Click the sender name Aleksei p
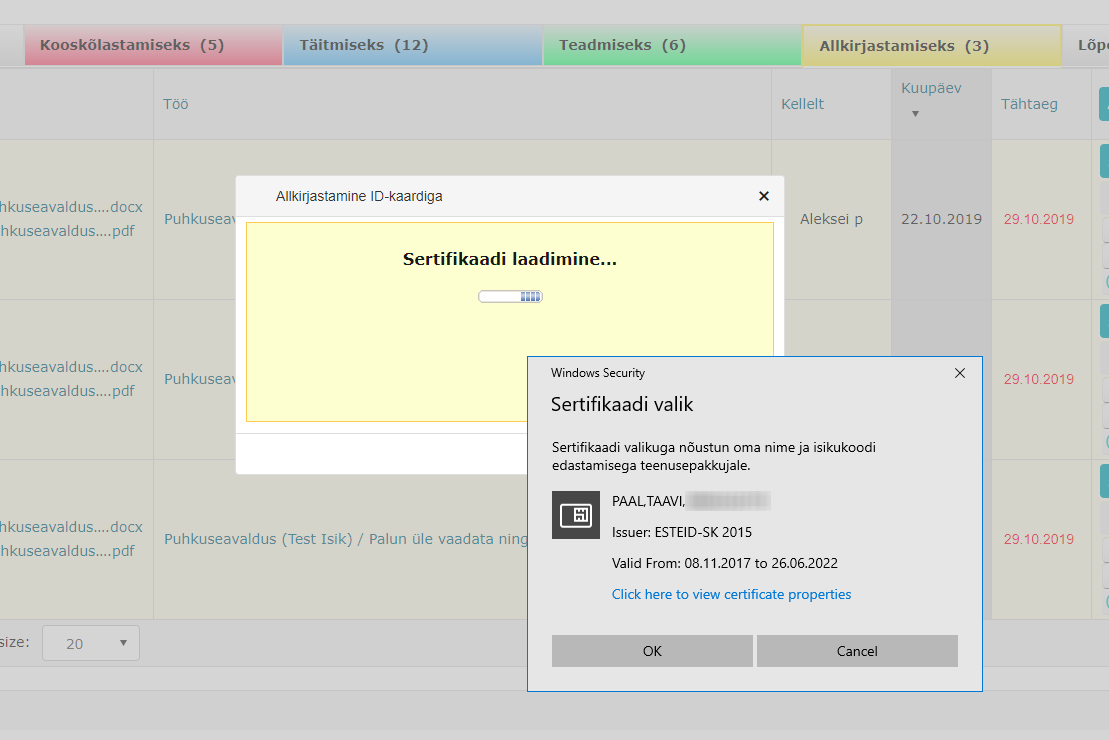Screen dimensions: 1109x740 coord(831,219)
